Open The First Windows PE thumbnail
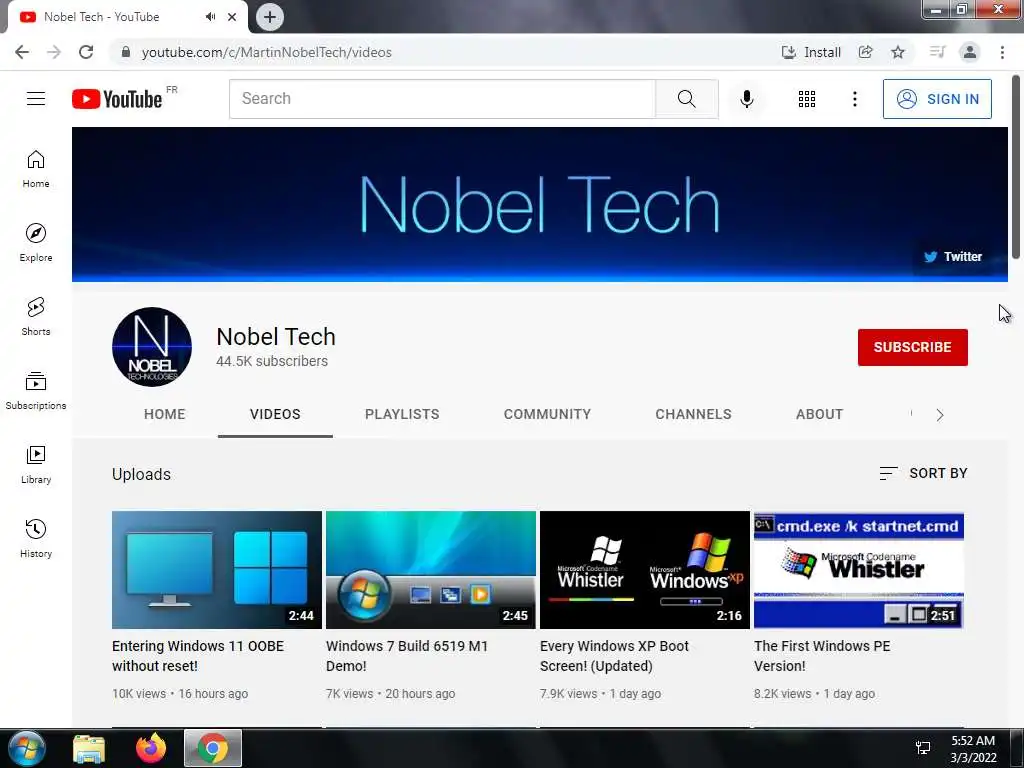This screenshot has height=768, width=1024. (x=858, y=569)
